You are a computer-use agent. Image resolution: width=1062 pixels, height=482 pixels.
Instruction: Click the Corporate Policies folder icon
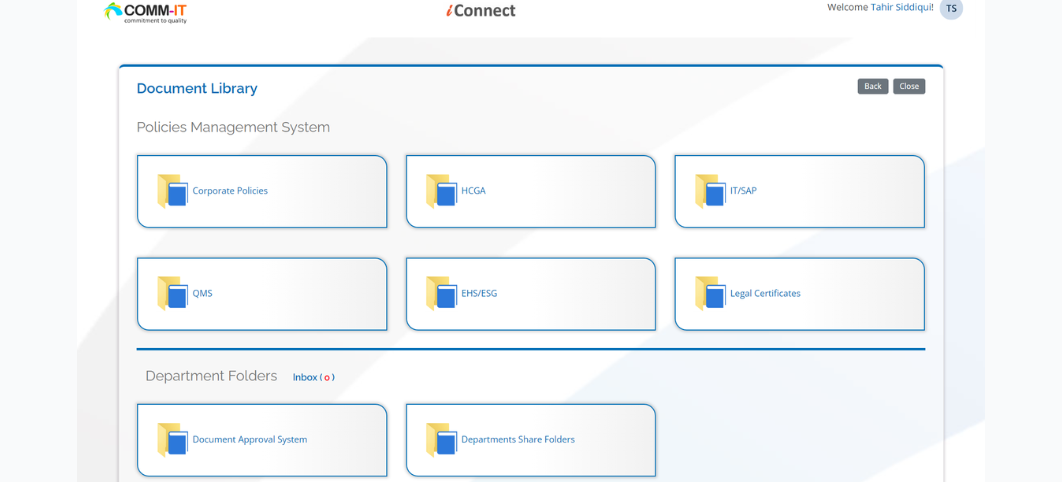[172, 191]
